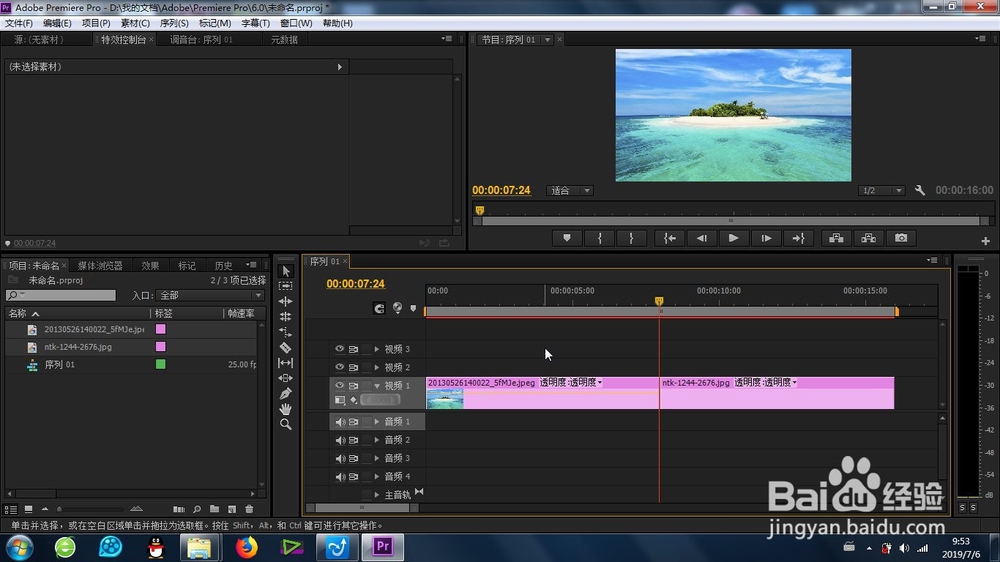The width and height of the screenshot is (1000, 562).
Task: Open the project panel In filter dropdown
Action: (209, 295)
